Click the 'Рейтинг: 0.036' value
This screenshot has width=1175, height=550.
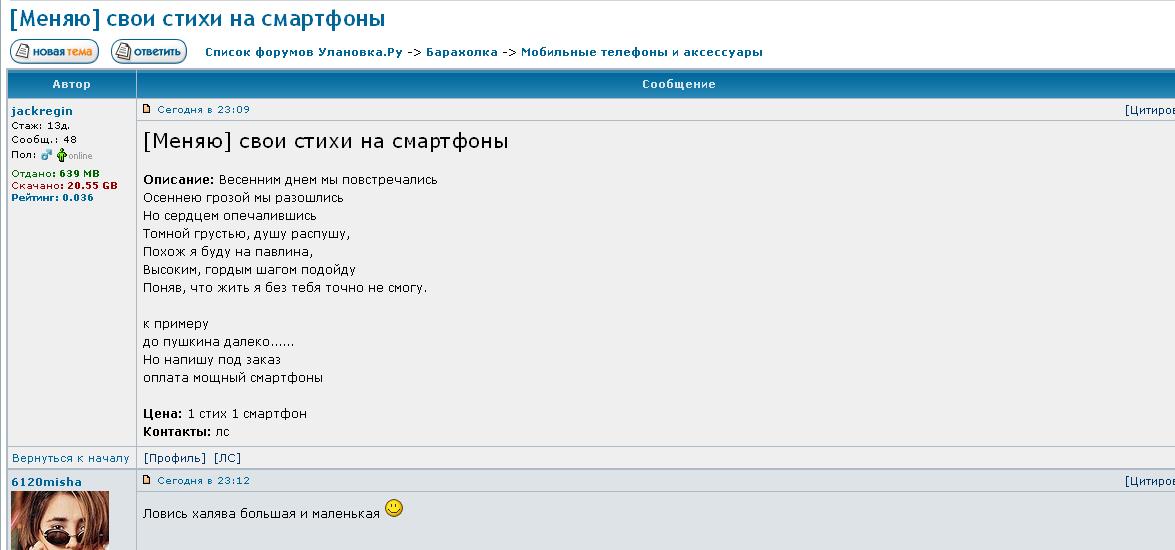click(x=52, y=197)
